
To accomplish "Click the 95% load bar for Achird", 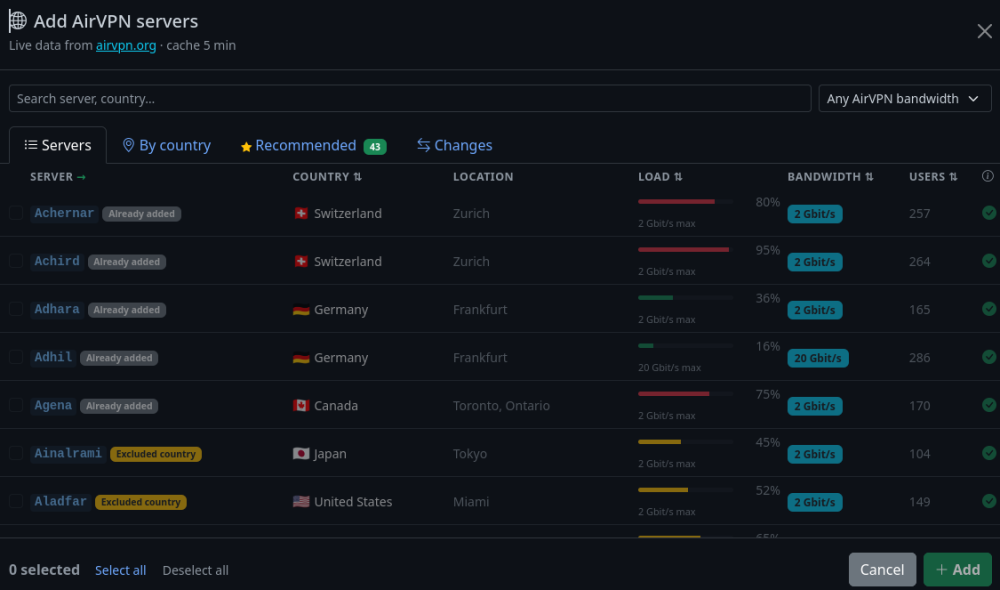I will coord(686,249).
